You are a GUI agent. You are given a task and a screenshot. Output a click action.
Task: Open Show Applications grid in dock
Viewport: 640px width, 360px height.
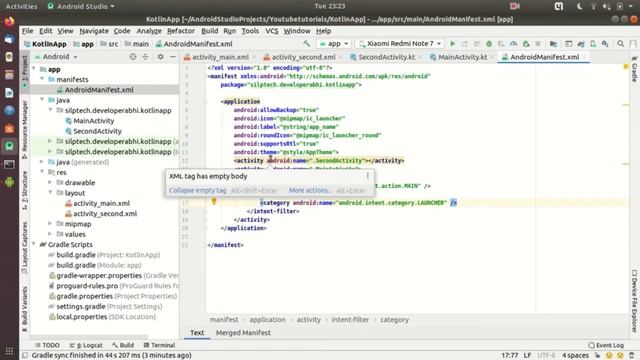coord(9,351)
